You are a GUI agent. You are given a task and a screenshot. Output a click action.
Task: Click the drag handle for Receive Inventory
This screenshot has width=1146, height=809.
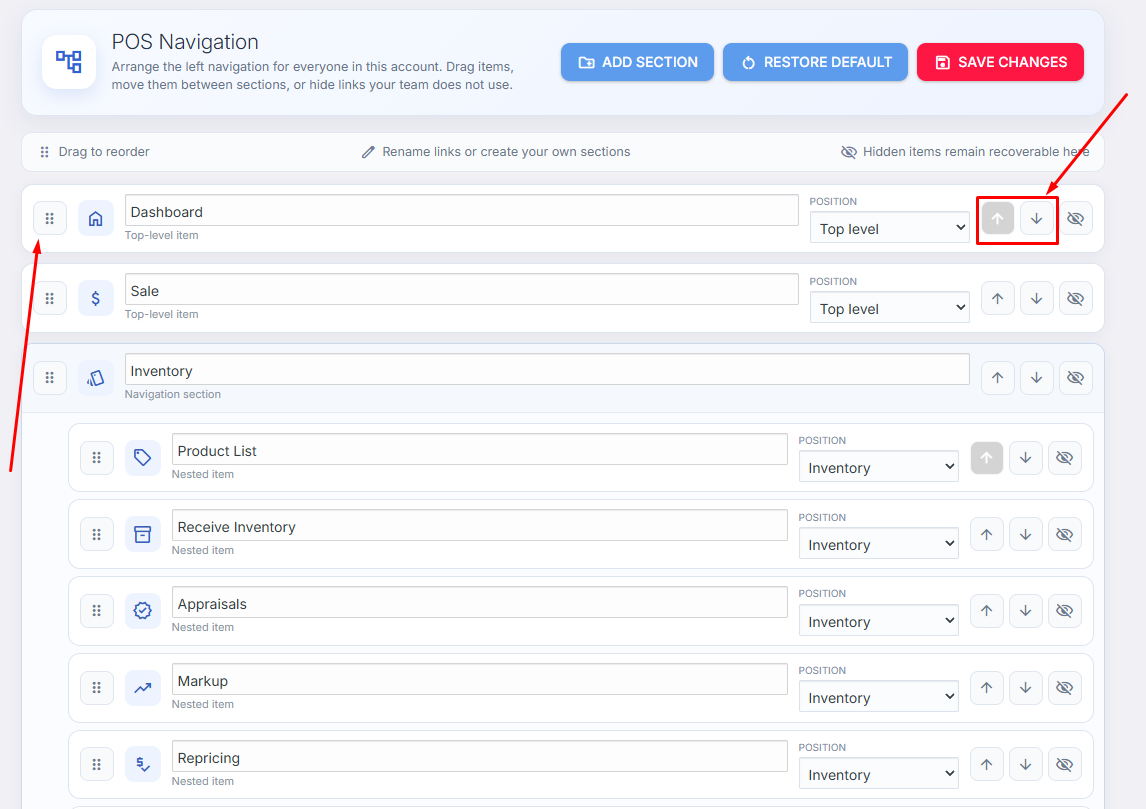tap(96, 535)
